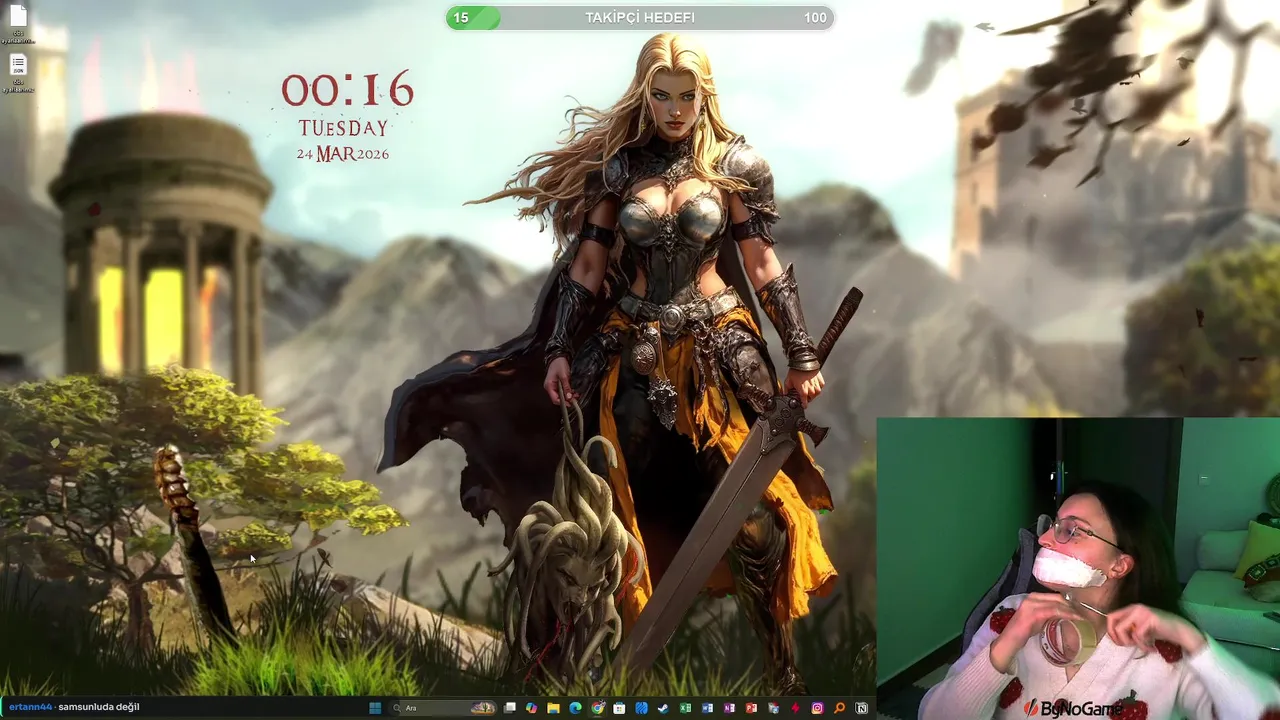The height and width of the screenshot is (720, 1280).
Task: Open the red lightning bolt taskbar app
Action: pyautogui.click(x=795, y=708)
